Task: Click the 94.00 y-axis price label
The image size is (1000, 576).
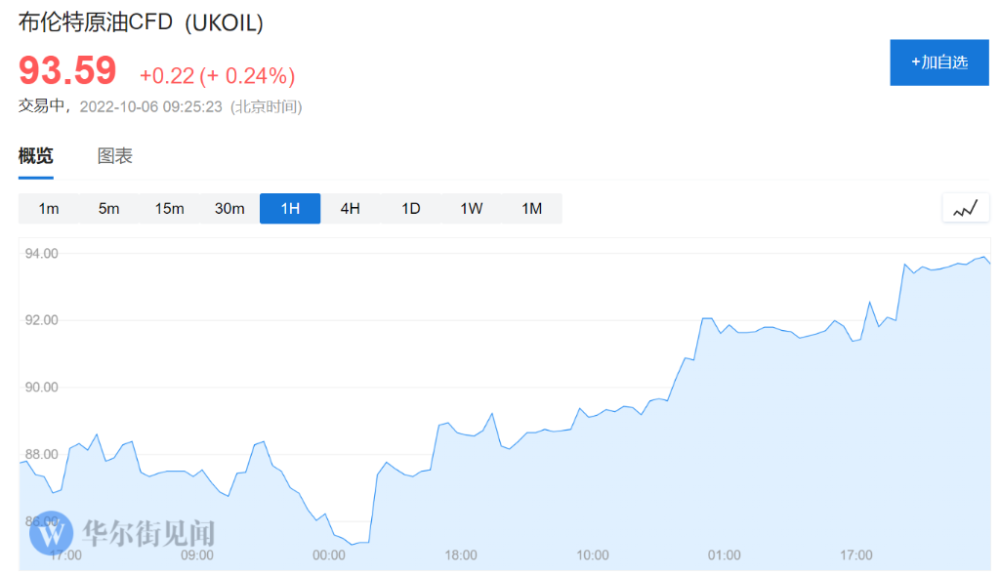Action: [41, 254]
